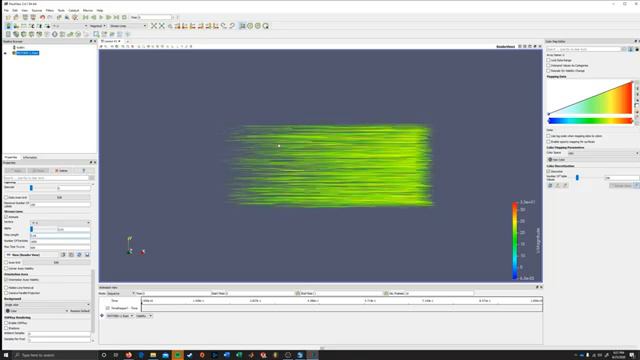Toggle visibility eye of selected pipeline source
640x360 pixels.
5,53
